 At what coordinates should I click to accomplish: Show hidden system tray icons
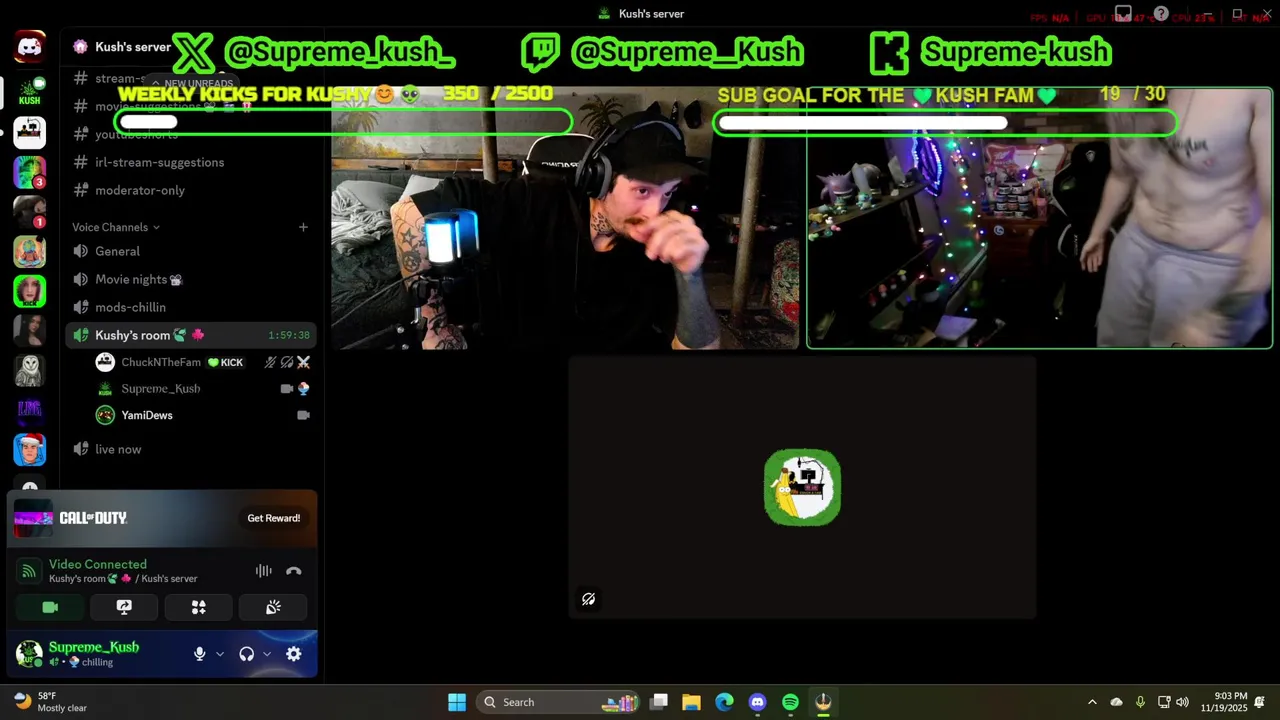coord(1092,702)
